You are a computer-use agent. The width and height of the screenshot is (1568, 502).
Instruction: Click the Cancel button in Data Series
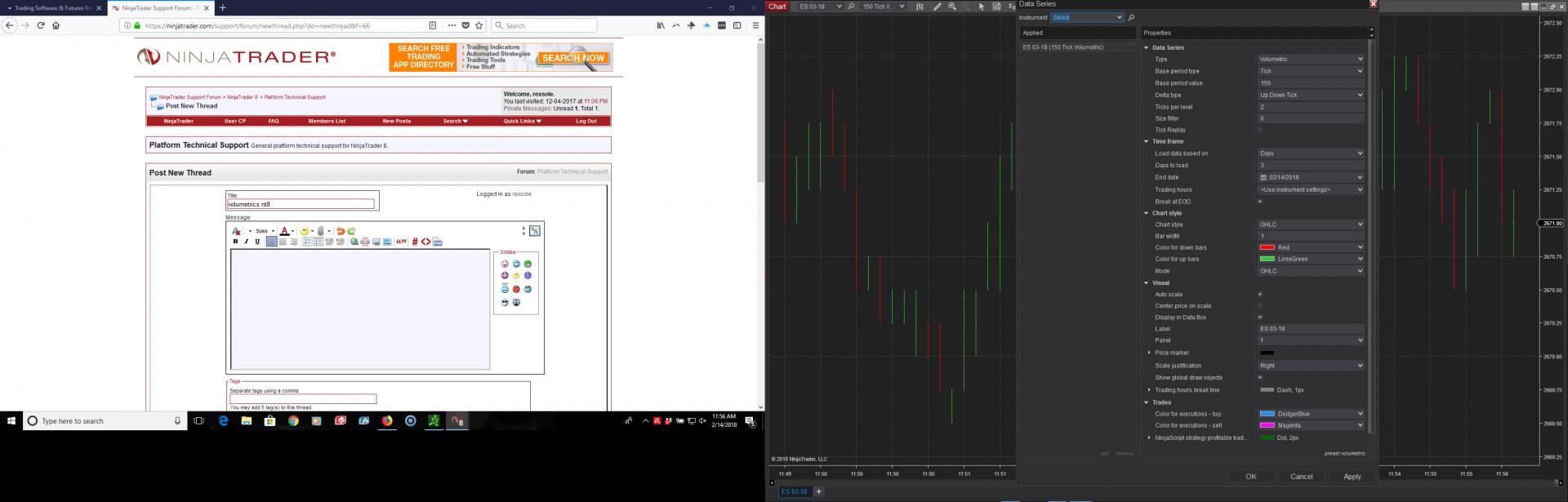pos(1301,477)
